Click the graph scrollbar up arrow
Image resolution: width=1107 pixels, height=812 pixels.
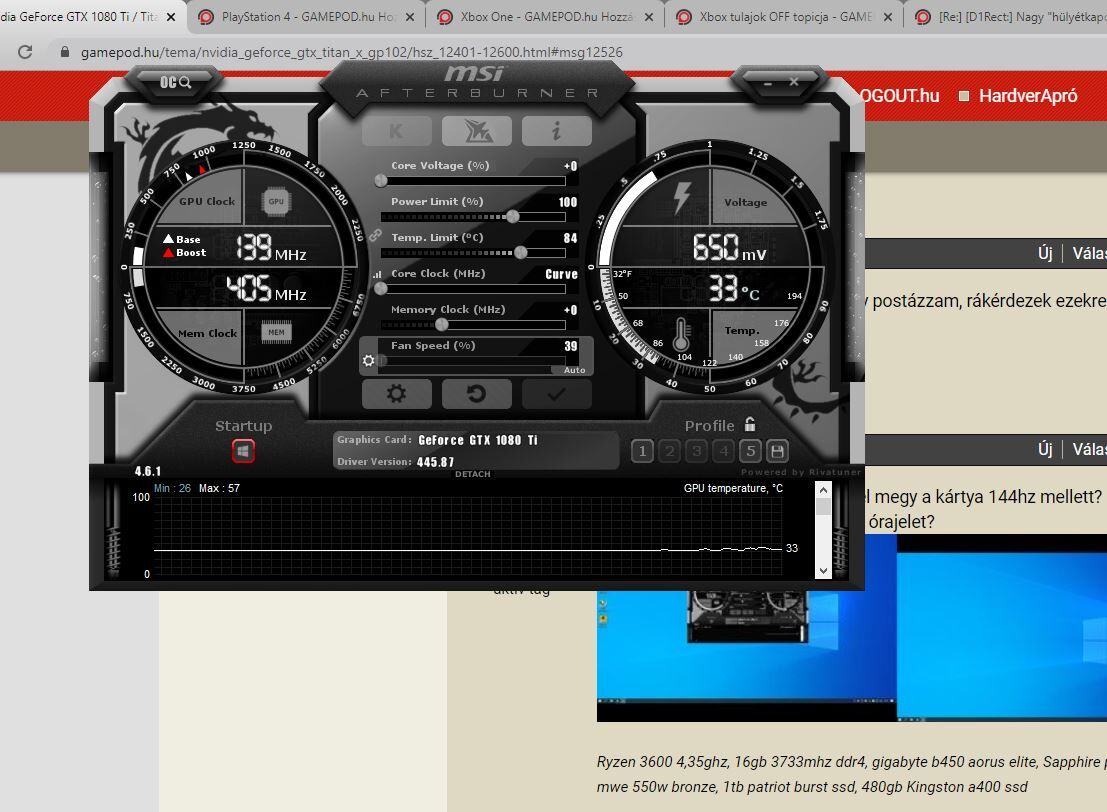823,490
